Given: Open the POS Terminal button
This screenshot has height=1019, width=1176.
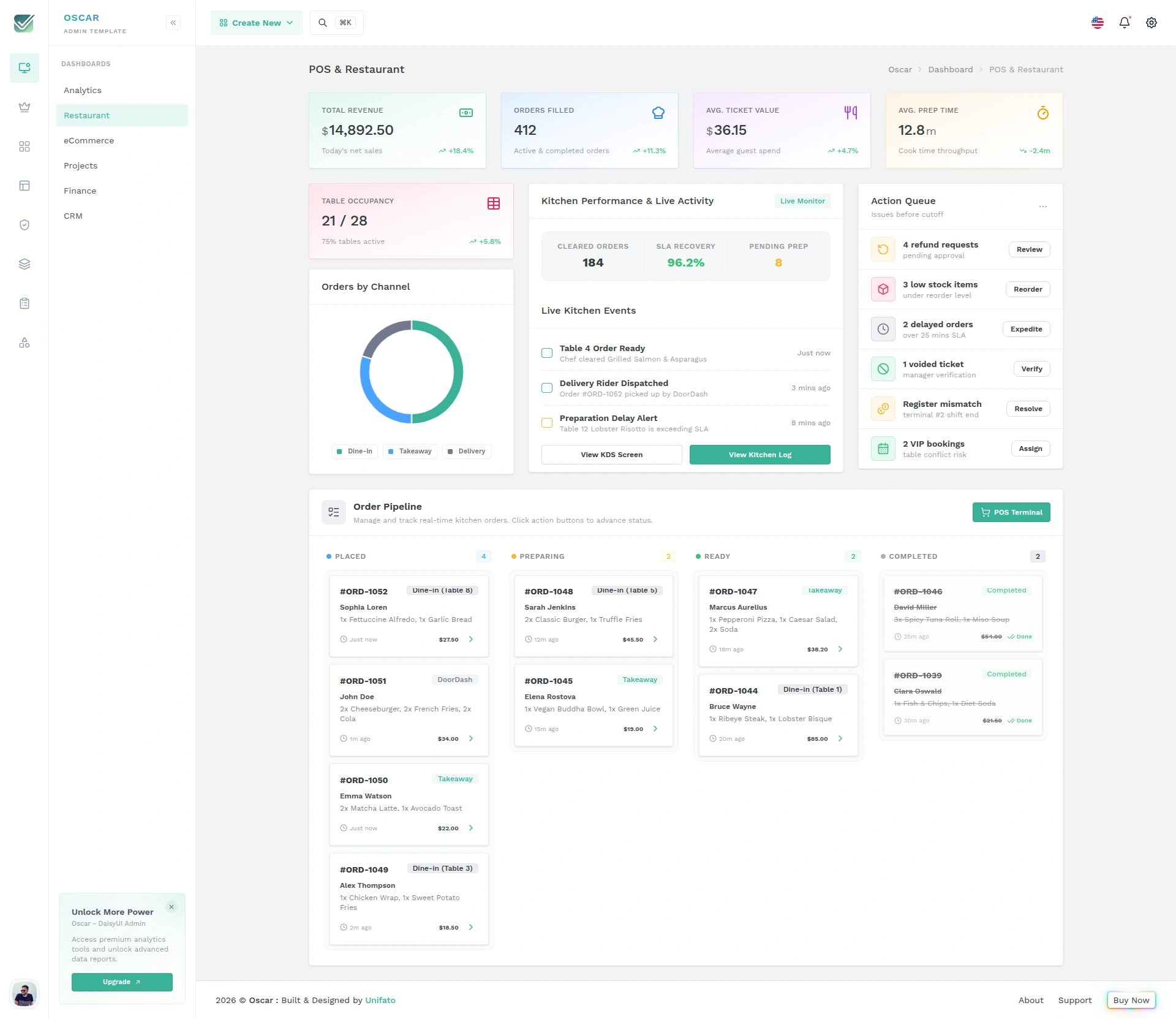Looking at the screenshot, I should [1011, 512].
